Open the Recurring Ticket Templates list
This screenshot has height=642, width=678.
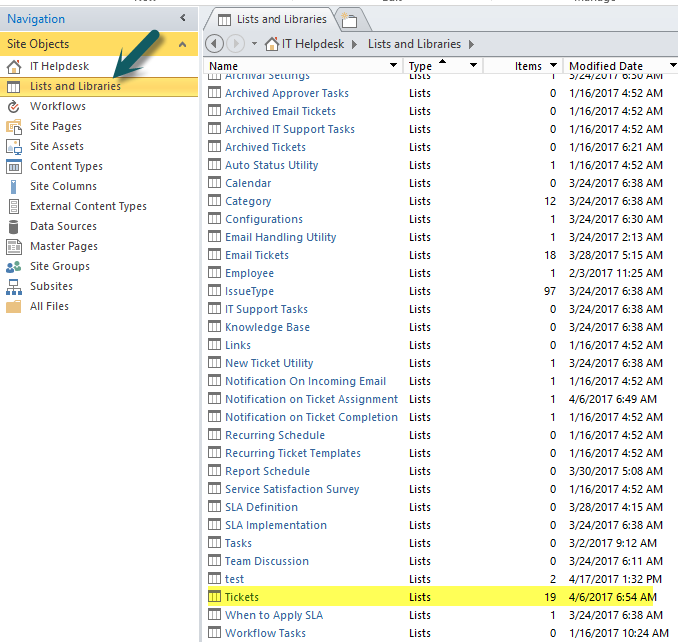[293, 453]
